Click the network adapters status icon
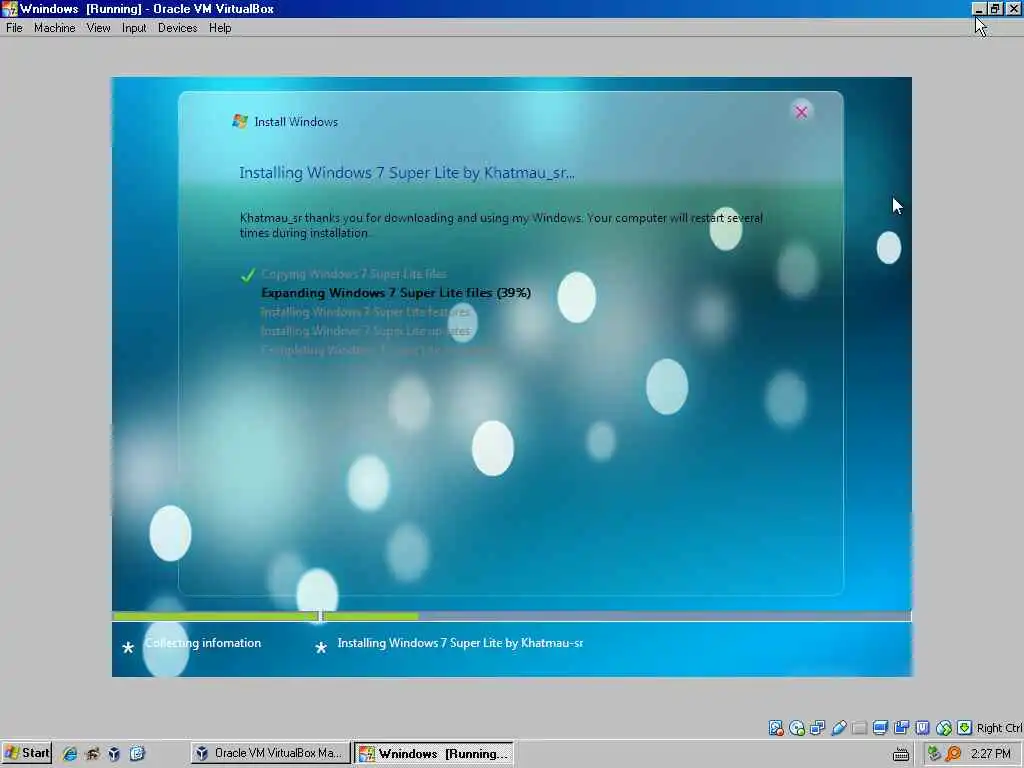The image size is (1024, 768). pyautogui.click(x=818, y=728)
